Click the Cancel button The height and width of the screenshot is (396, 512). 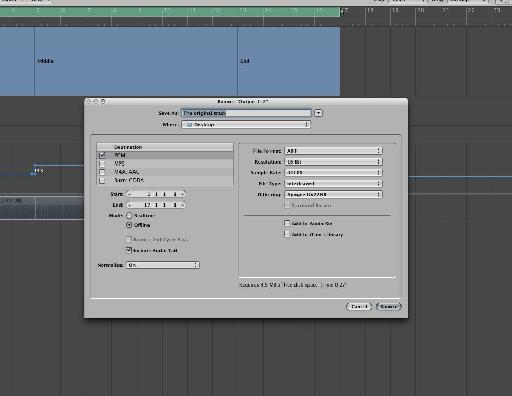click(359, 306)
